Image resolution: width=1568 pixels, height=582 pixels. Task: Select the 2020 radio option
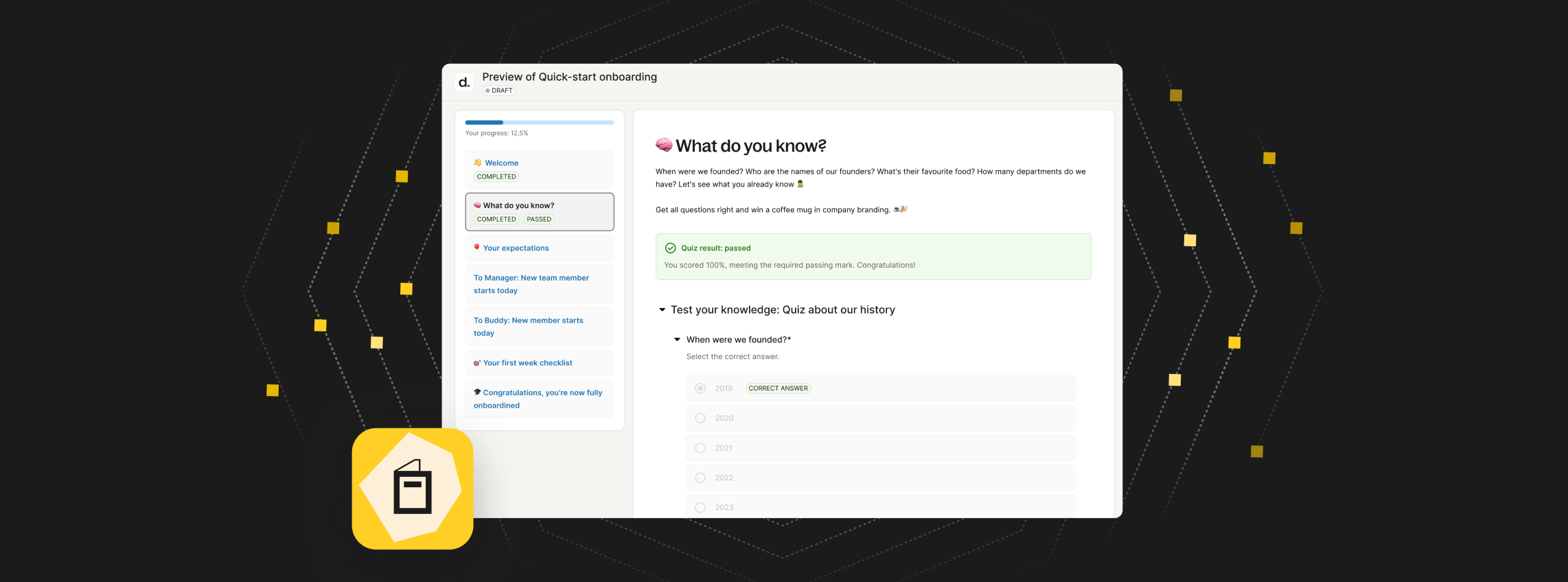tap(700, 418)
